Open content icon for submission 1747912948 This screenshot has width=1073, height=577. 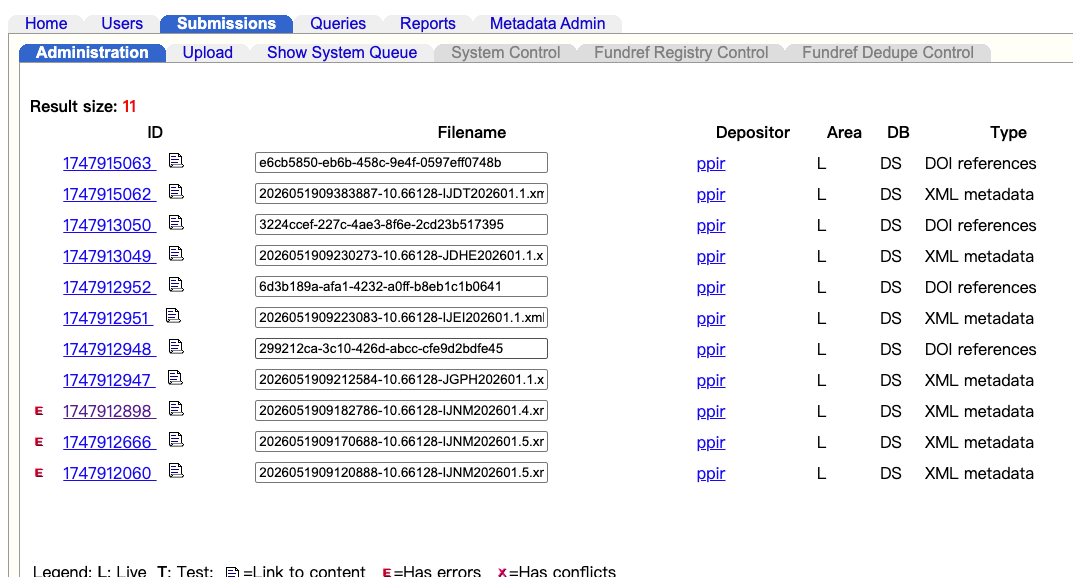(x=176, y=347)
